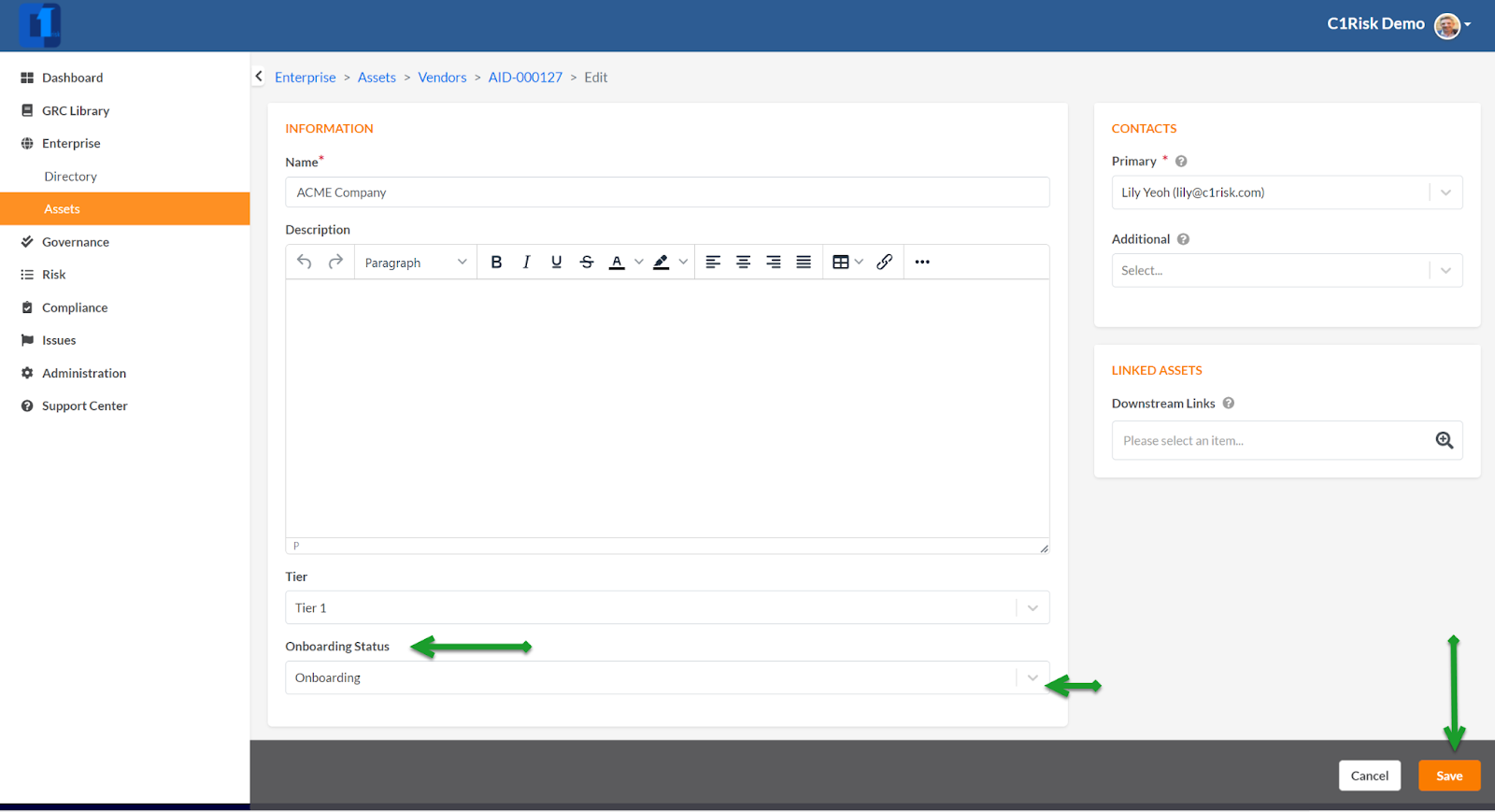Click the C1Risk logo icon
The image size is (1495, 812).
click(40, 25)
